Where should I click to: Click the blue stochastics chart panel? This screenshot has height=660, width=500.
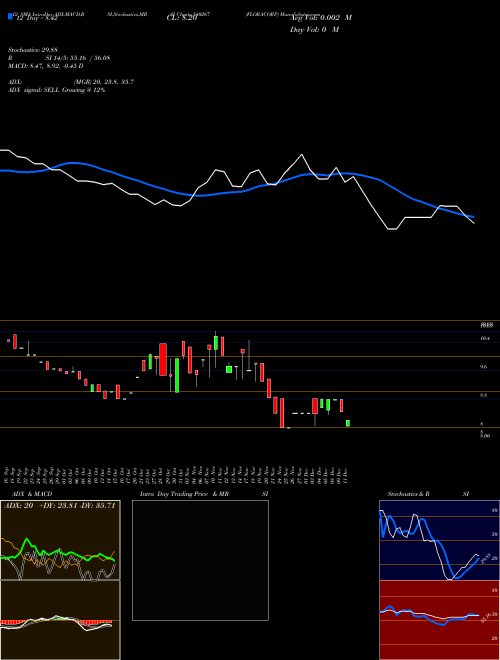tap(439, 540)
